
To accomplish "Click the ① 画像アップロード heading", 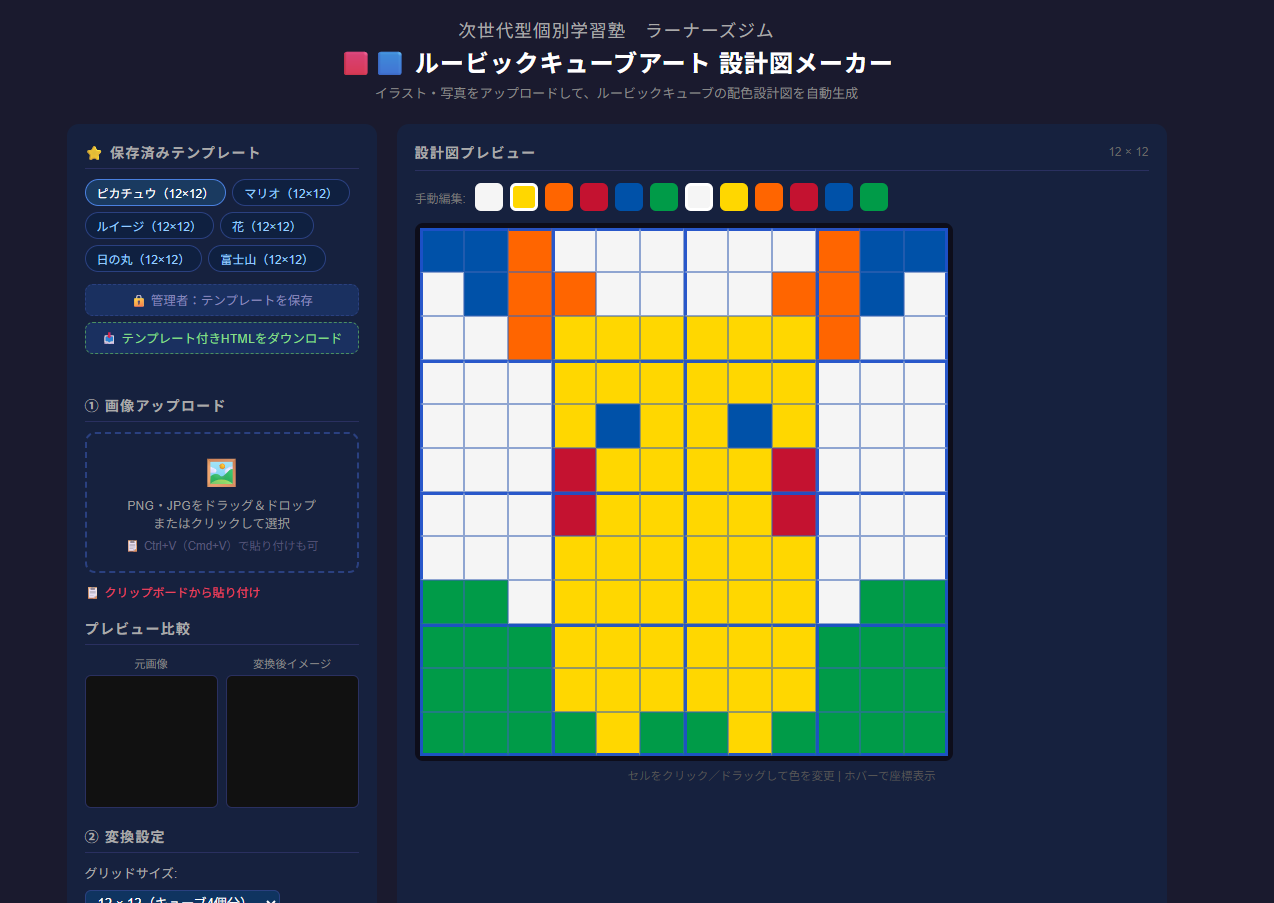I will click(155, 405).
